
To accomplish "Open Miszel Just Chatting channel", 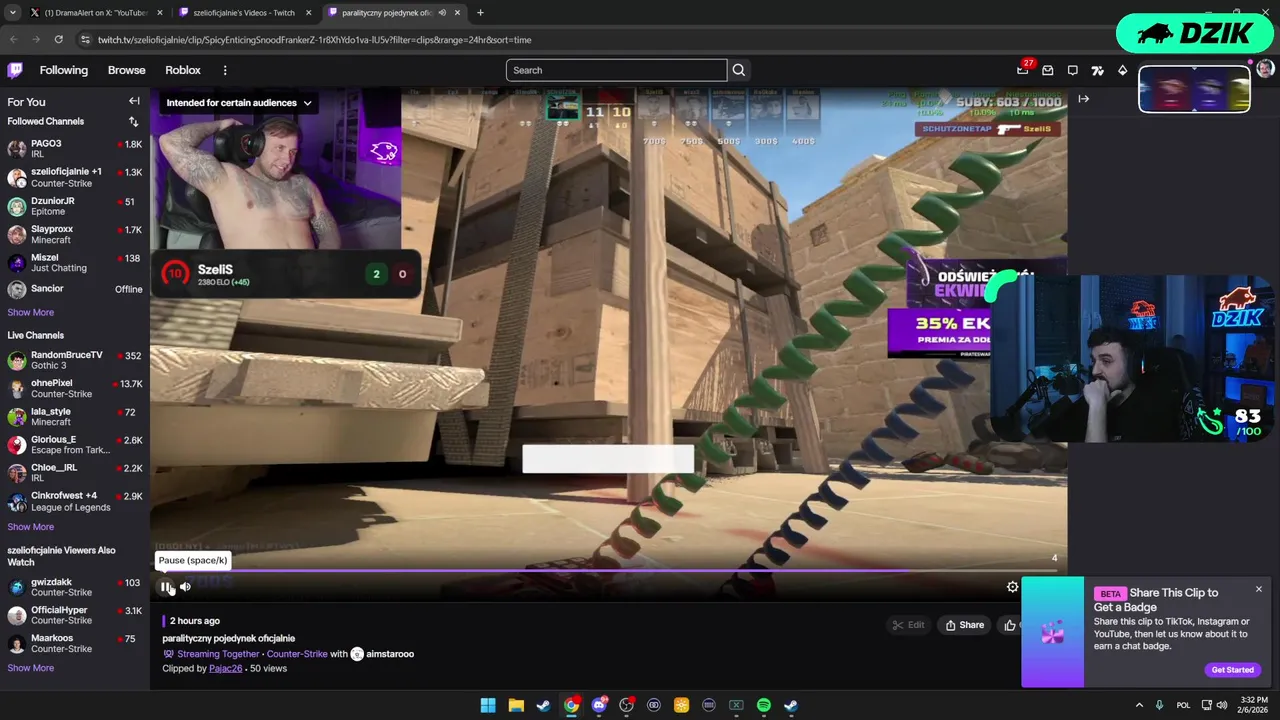I will pos(75,262).
